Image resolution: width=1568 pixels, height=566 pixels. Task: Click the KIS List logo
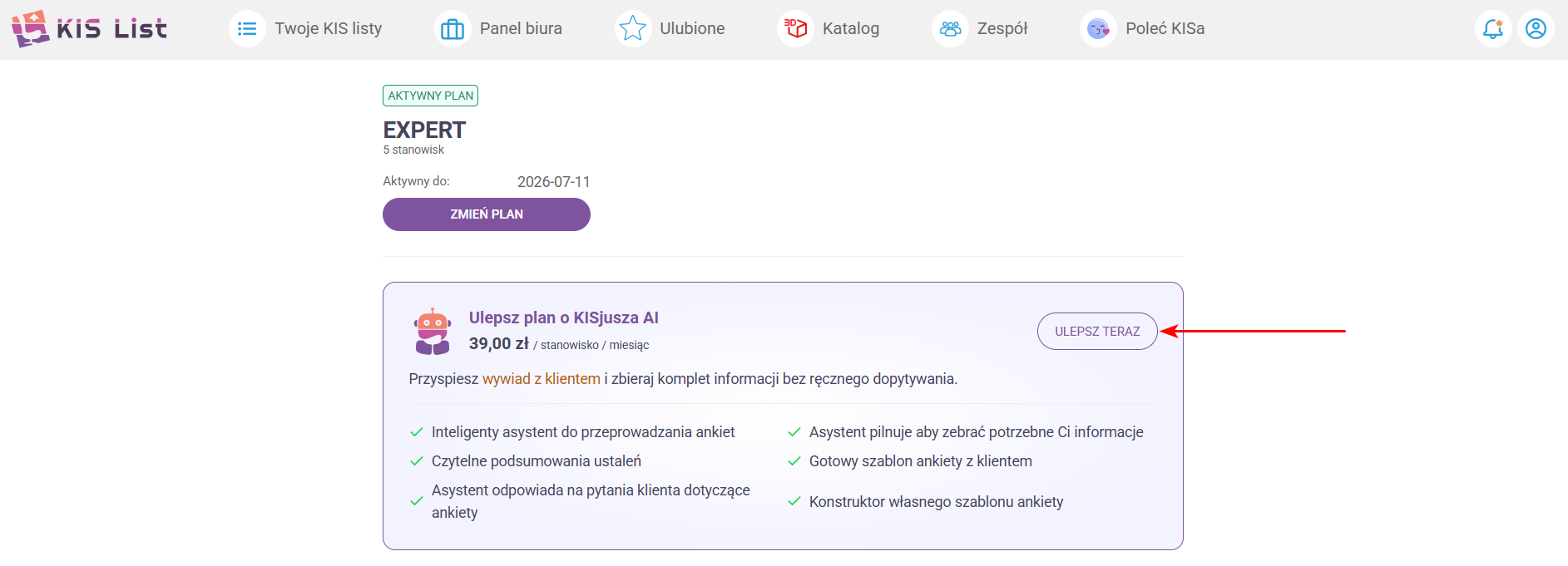89,29
